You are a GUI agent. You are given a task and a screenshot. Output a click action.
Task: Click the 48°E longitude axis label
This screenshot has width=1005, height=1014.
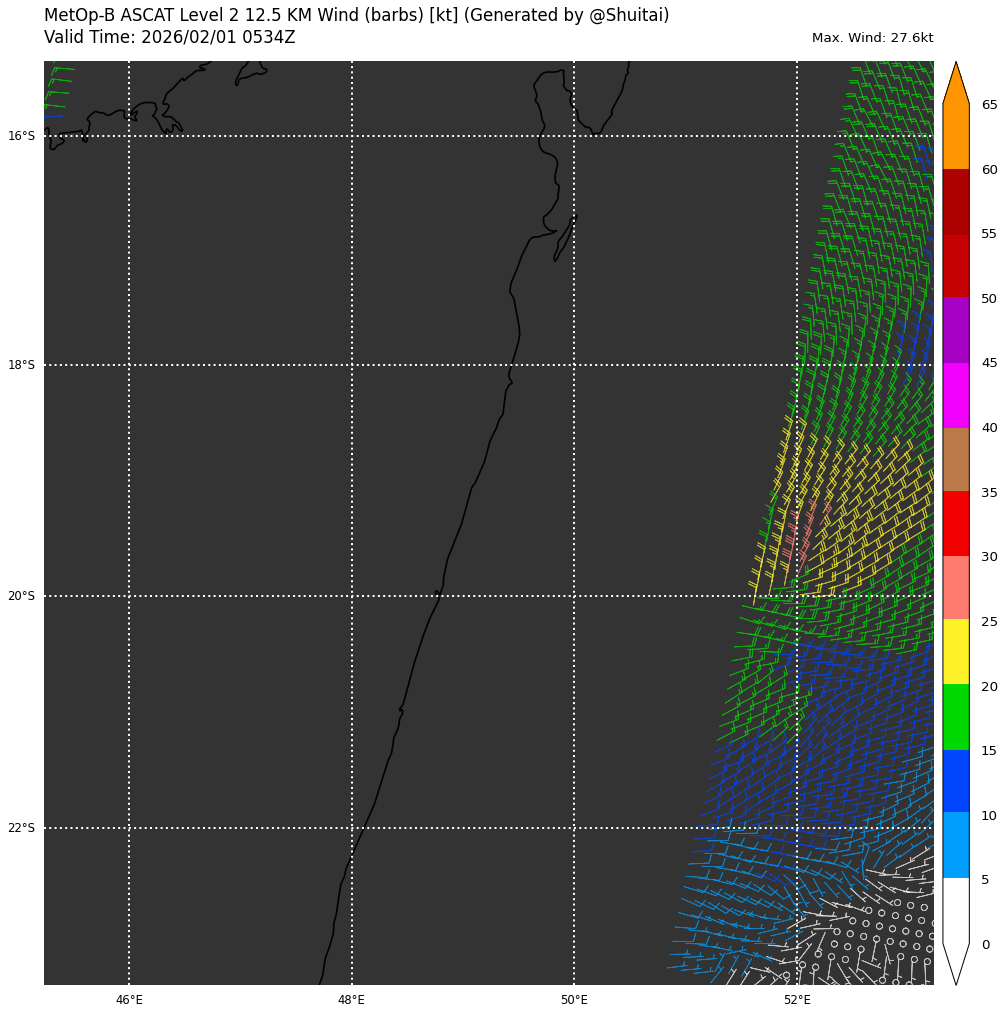click(x=351, y=1000)
